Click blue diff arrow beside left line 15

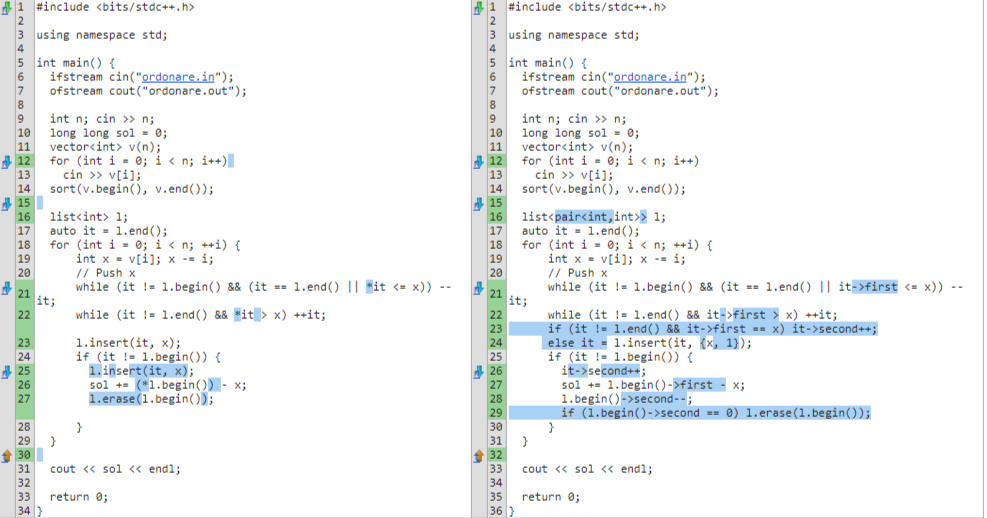click(6, 203)
